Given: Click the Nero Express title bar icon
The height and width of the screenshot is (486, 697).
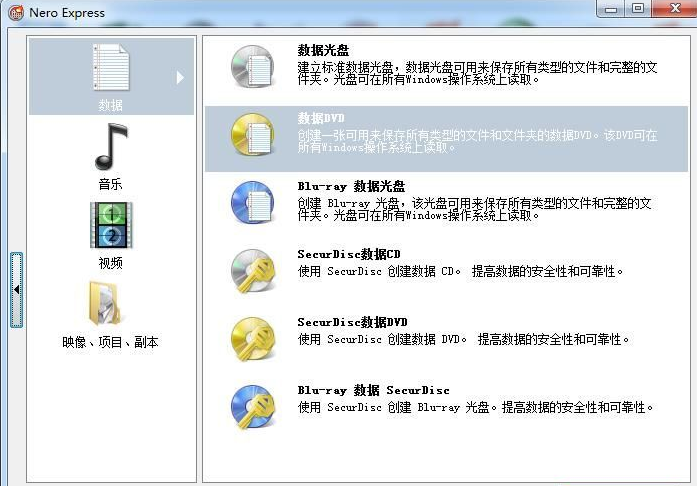Looking at the screenshot, I should tap(16, 12).
